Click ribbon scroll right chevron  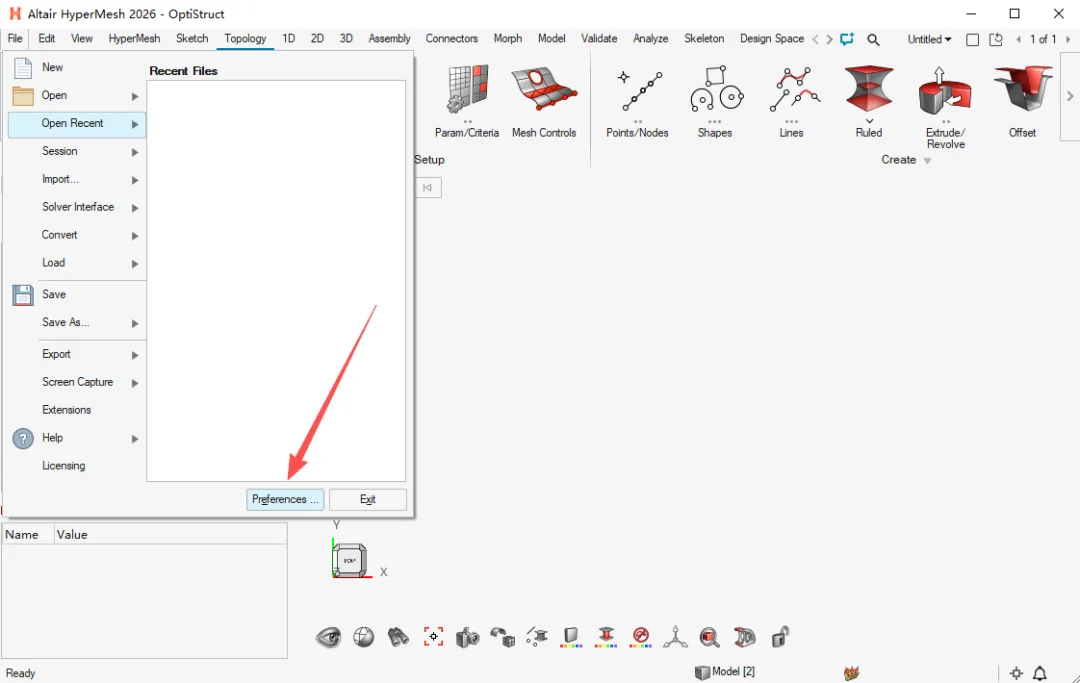[x=829, y=39]
